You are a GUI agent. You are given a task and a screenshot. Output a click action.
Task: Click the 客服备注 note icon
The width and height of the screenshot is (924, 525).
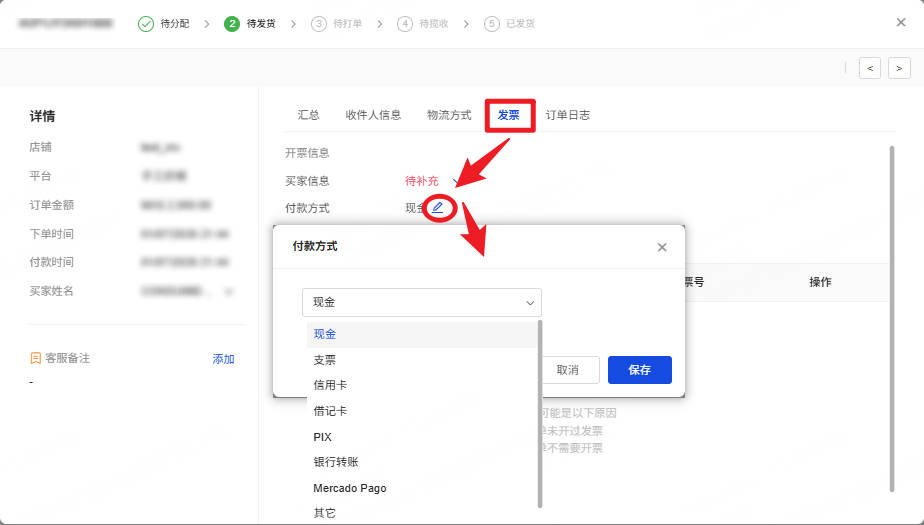(x=35, y=358)
